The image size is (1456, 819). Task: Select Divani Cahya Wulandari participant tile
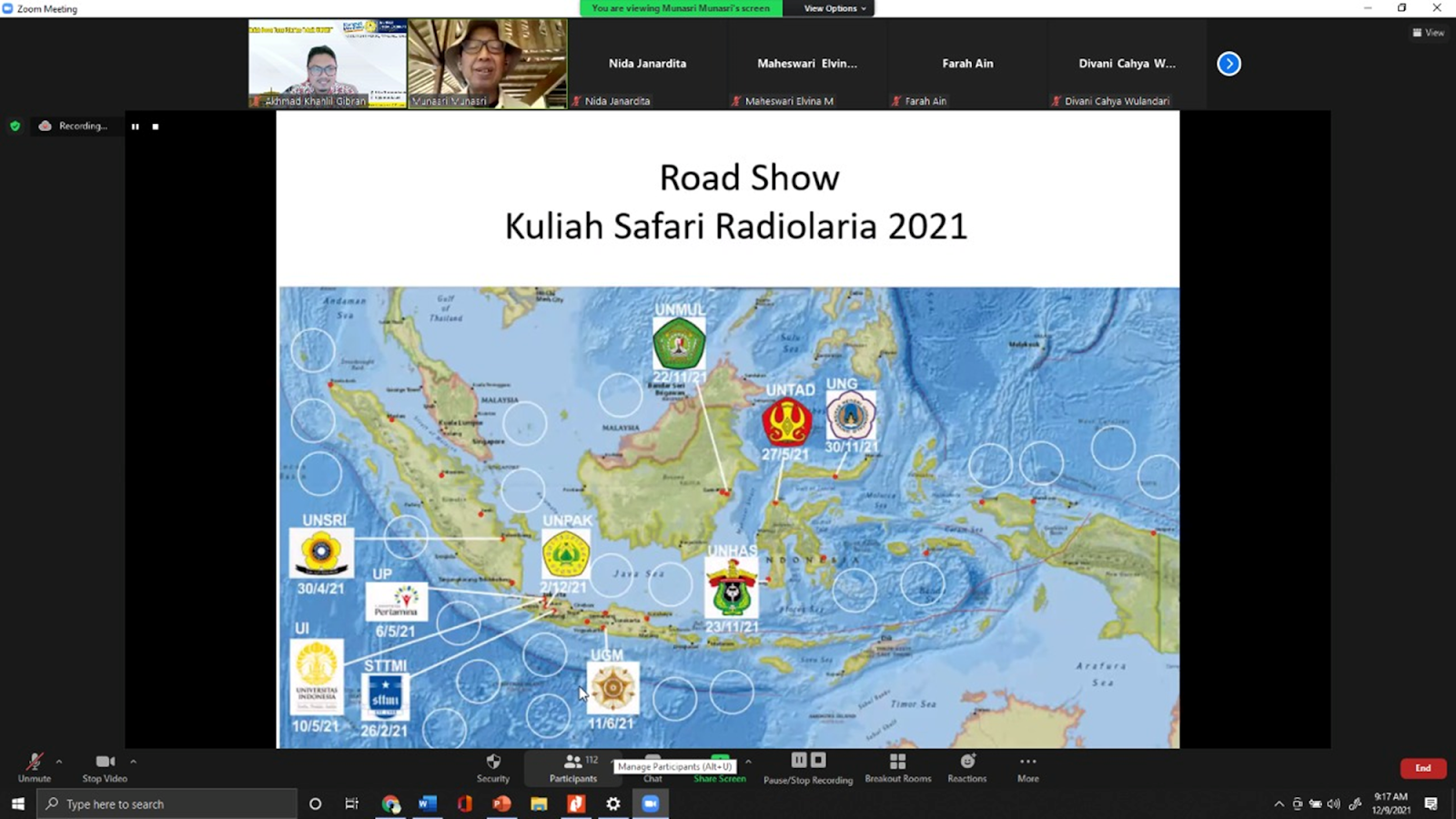1127,64
